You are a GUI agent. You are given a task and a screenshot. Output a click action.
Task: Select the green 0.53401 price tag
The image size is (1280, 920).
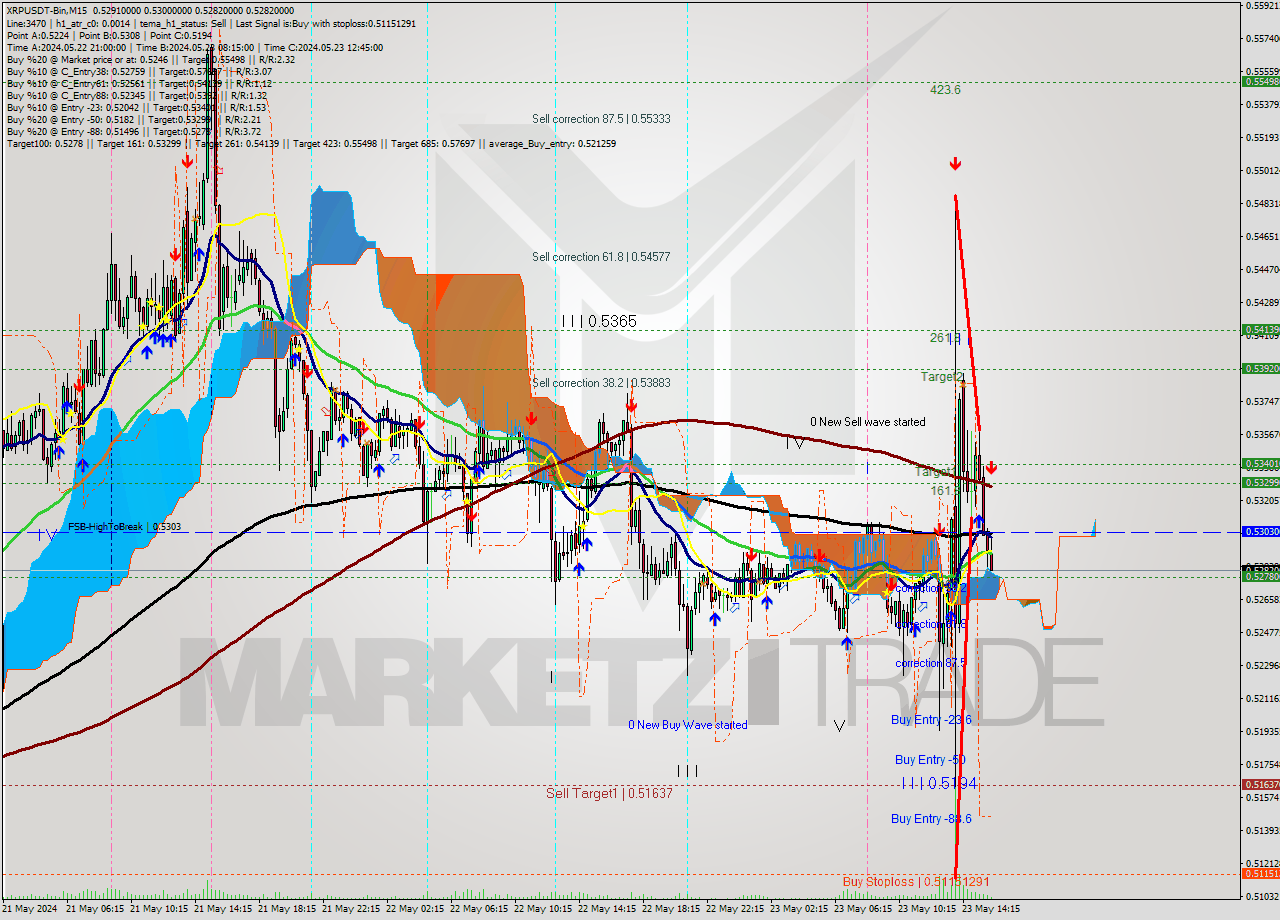pyautogui.click(x=1260, y=463)
